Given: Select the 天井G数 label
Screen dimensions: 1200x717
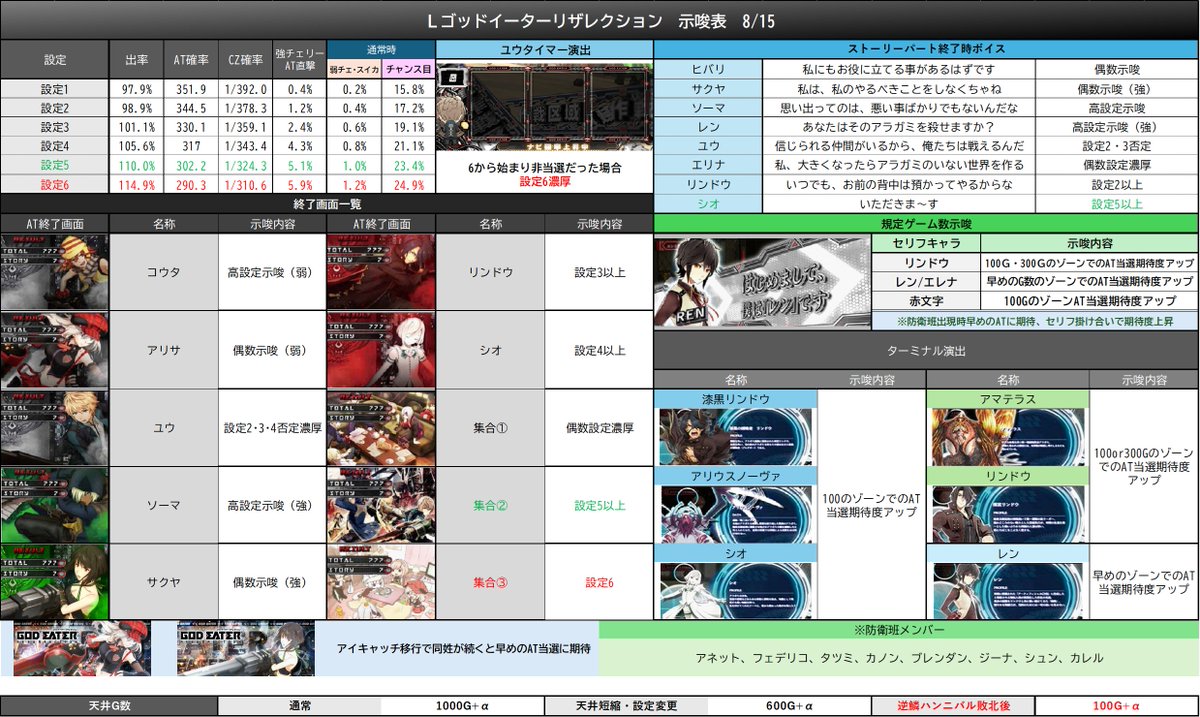Looking at the screenshot, I should tap(109, 706).
